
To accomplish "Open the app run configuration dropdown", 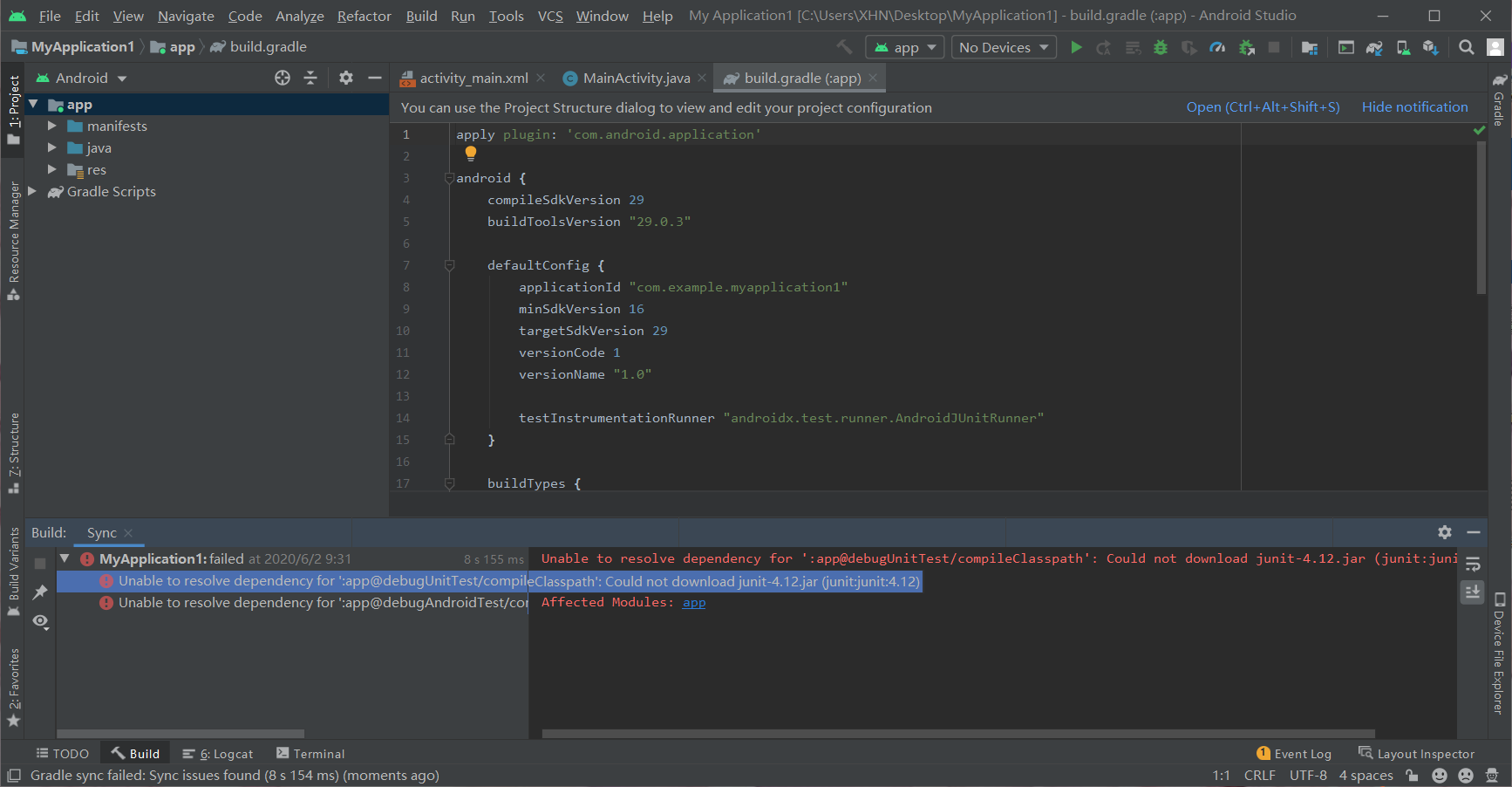I will [x=905, y=47].
